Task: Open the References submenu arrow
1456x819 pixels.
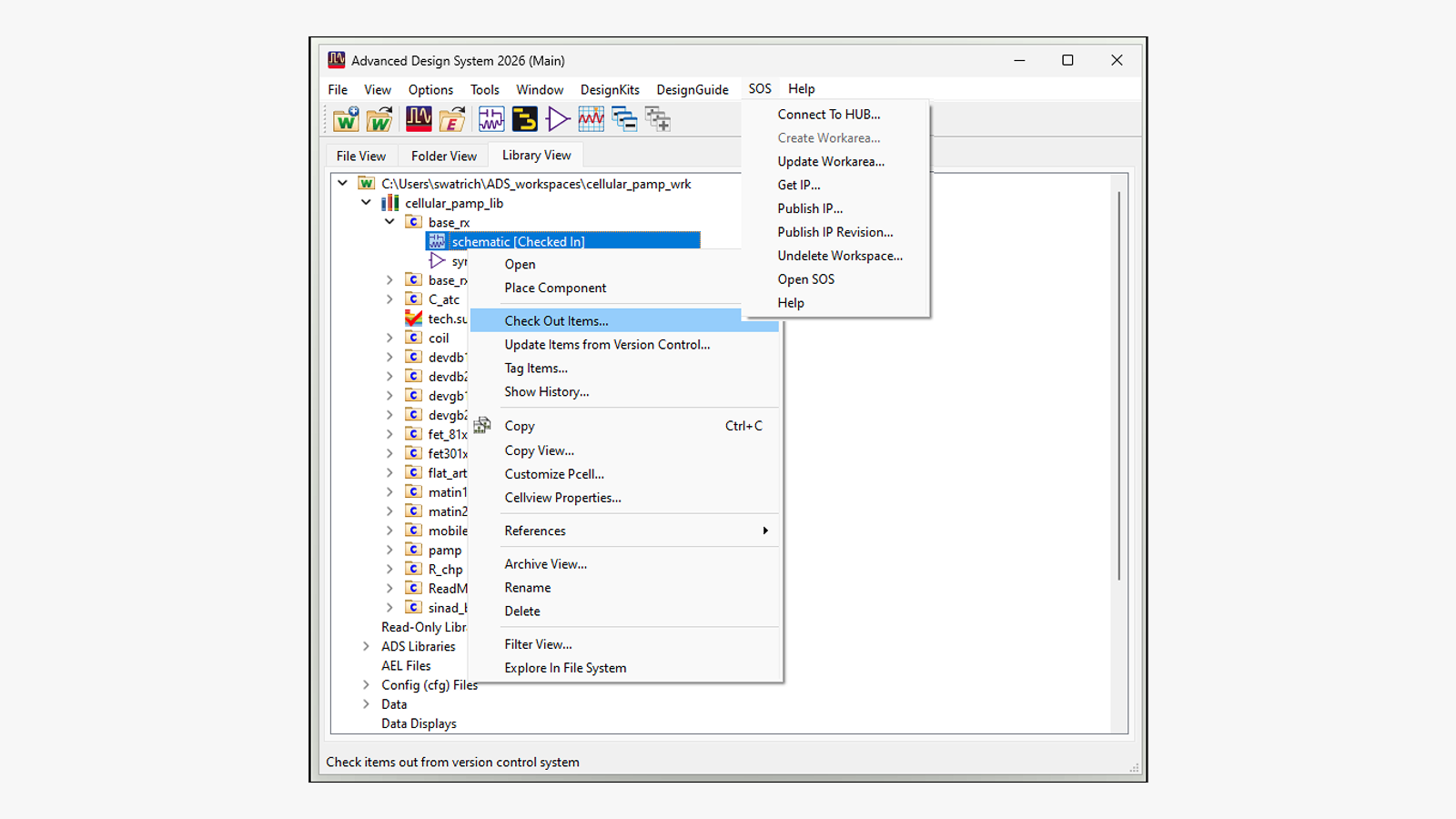Action: click(x=765, y=531)
